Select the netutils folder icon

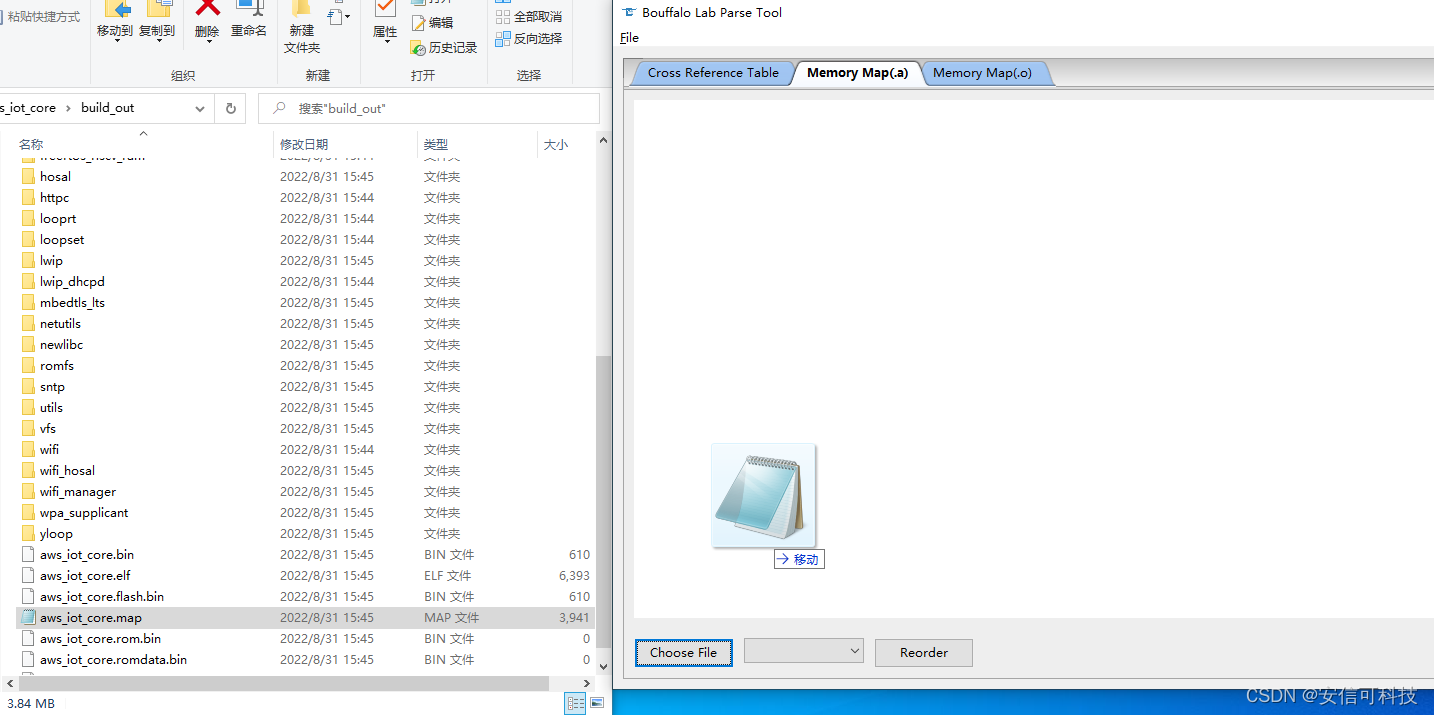point(28,324)
